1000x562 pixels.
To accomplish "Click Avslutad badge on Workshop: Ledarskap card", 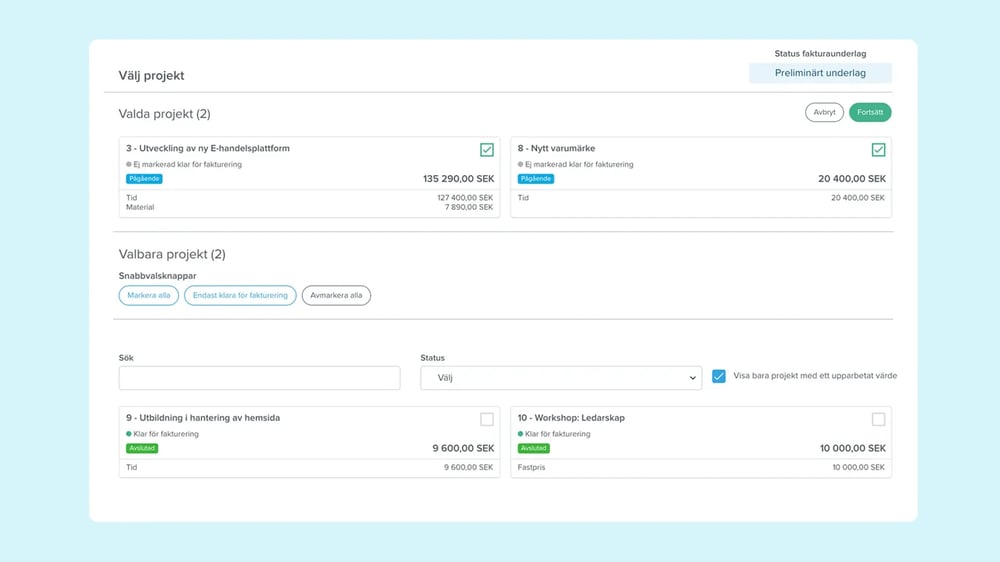I will click(x=534, y=448).
